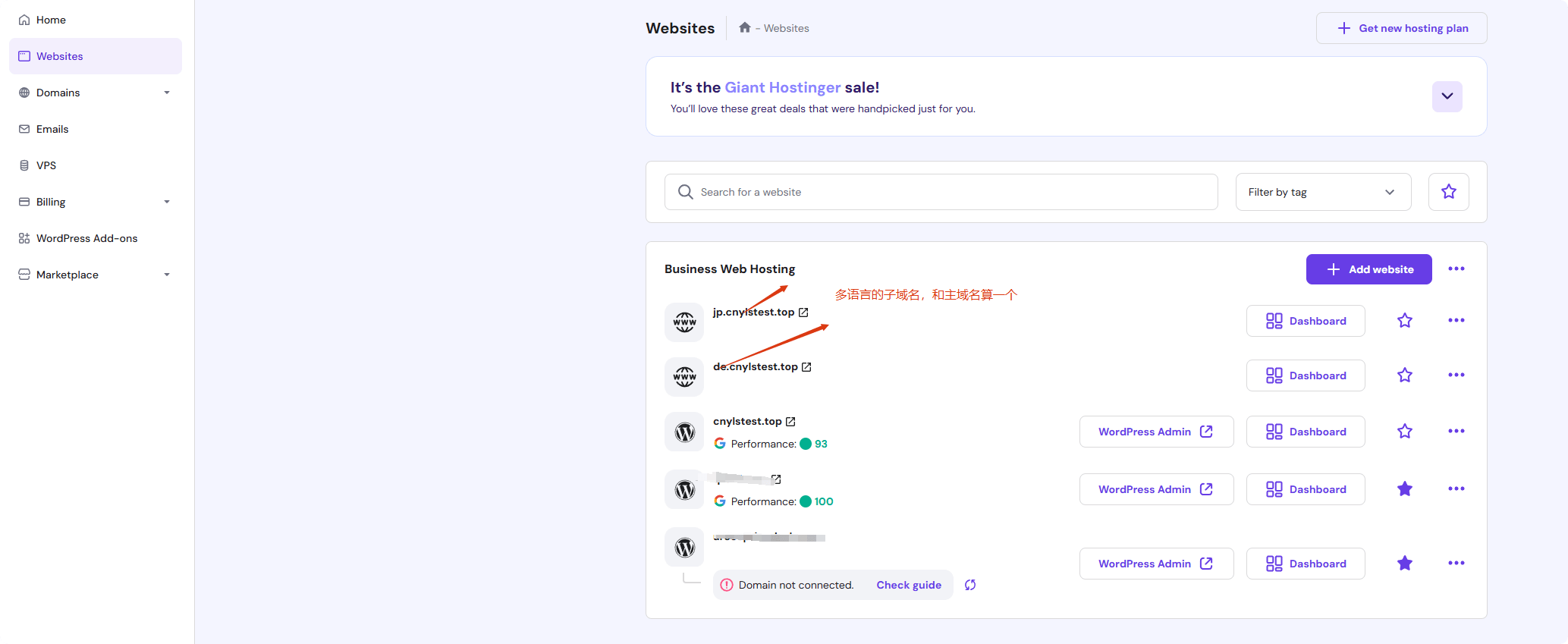The width and height of the screenshot is (1568, 644).
Task: Open cnylstest.top external link icon
Action: (x=790, y=422)
